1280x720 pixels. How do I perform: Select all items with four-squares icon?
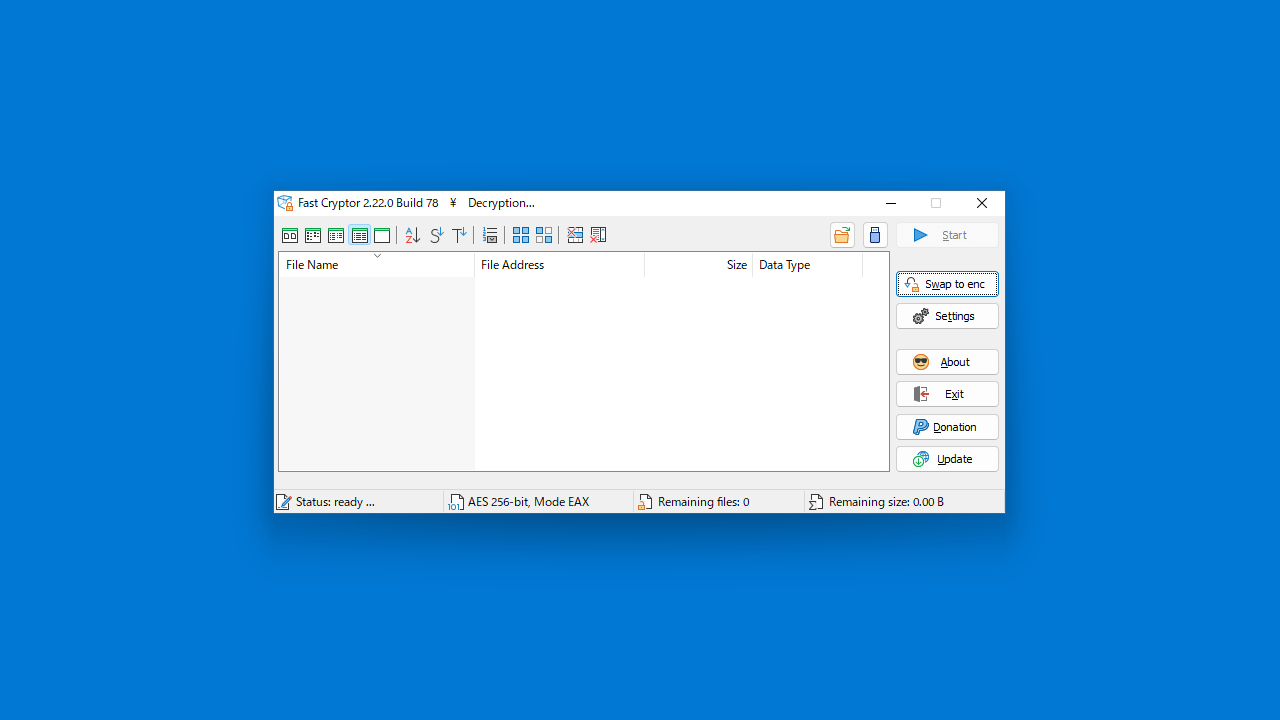(521, 235)
